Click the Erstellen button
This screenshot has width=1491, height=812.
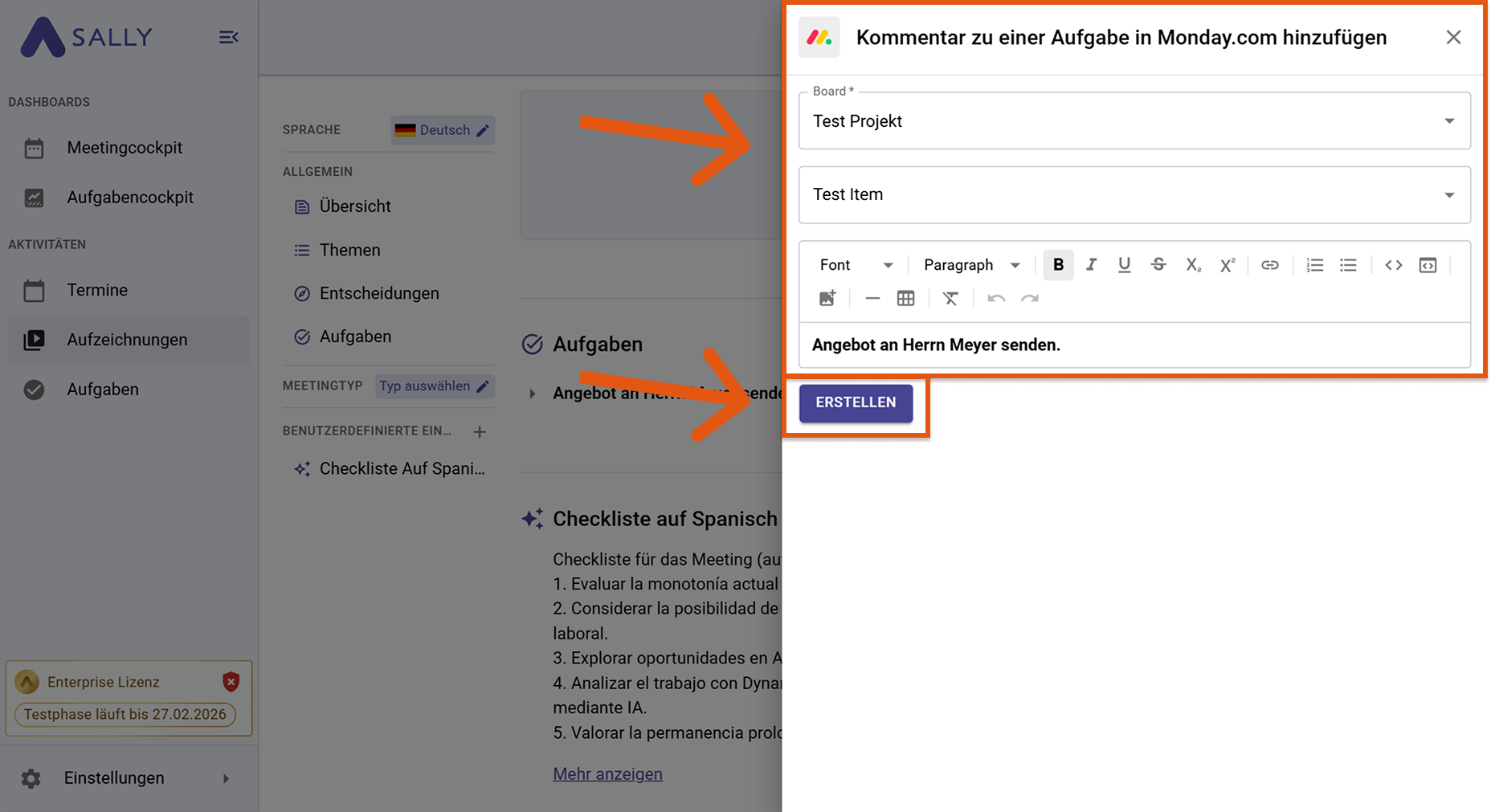(856, 402)
